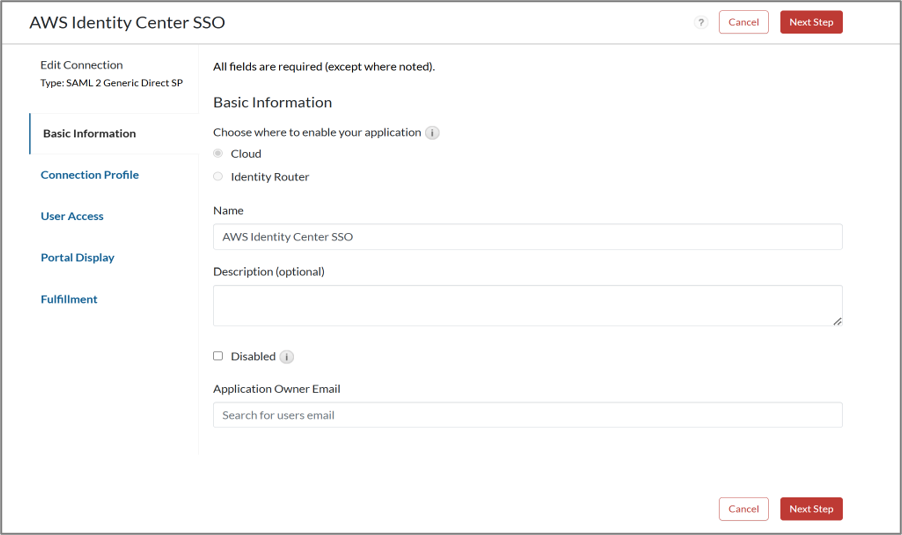902x535 pixels.
Task: Click the 'Basic Information' section heading
Action: 273,102
